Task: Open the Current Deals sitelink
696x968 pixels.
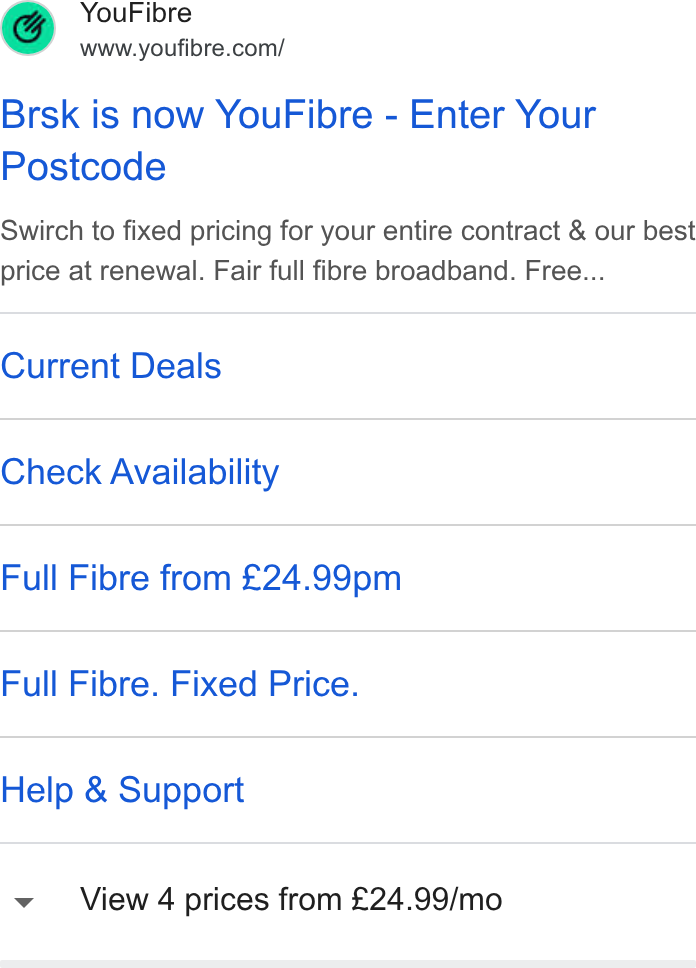Action: point(111,365)
